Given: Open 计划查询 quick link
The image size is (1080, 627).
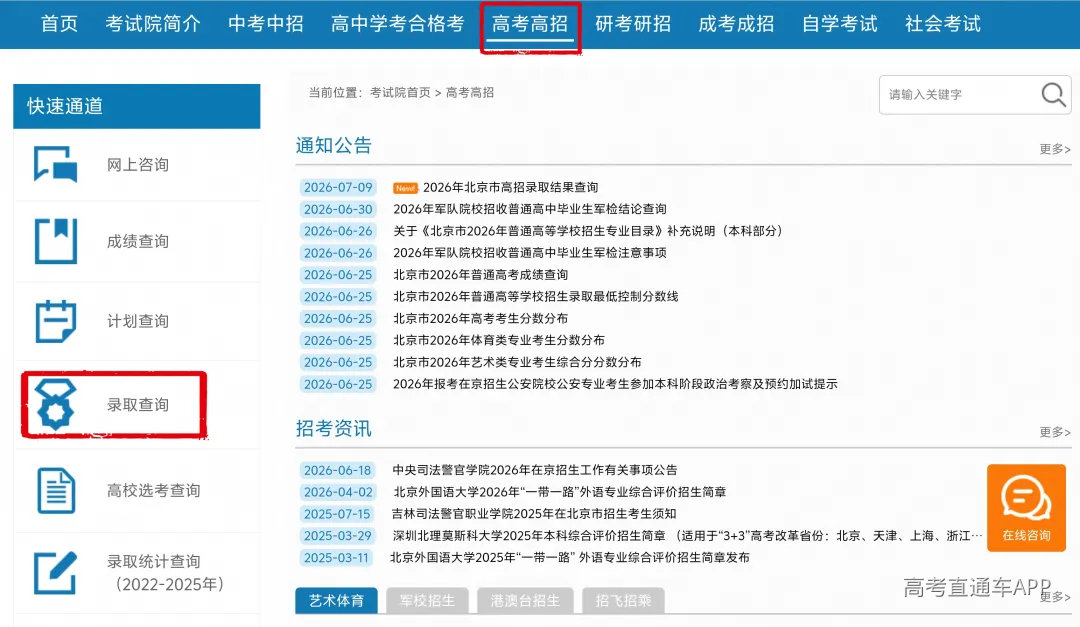Looking at the screenshot, I should (x=137, y=321).
